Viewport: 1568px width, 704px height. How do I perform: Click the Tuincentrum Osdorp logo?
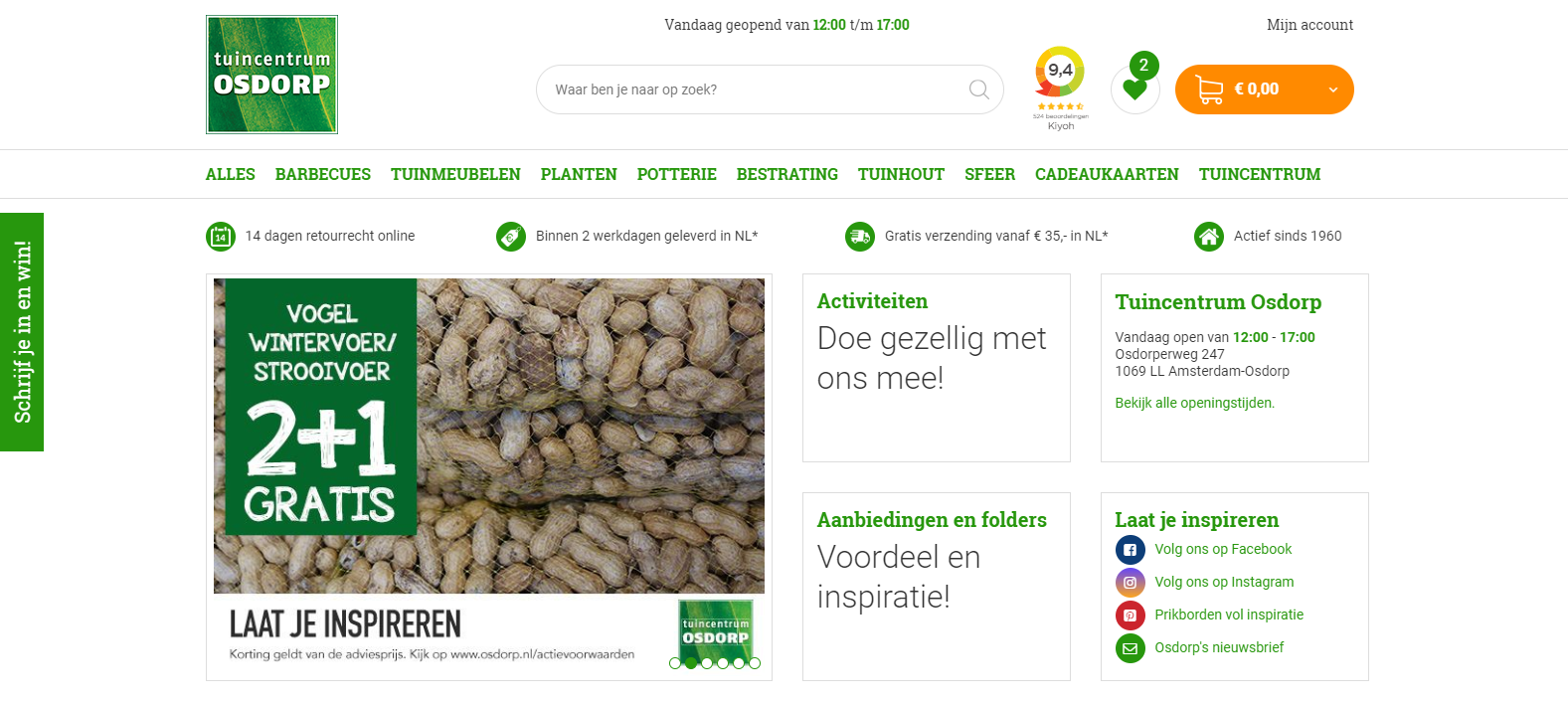point(271,75)
